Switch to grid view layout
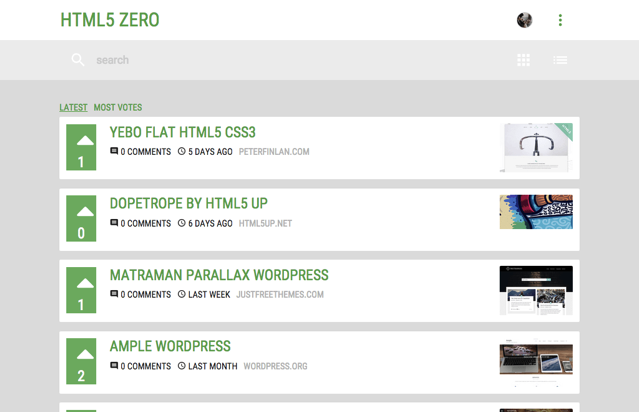 (524, 60)
